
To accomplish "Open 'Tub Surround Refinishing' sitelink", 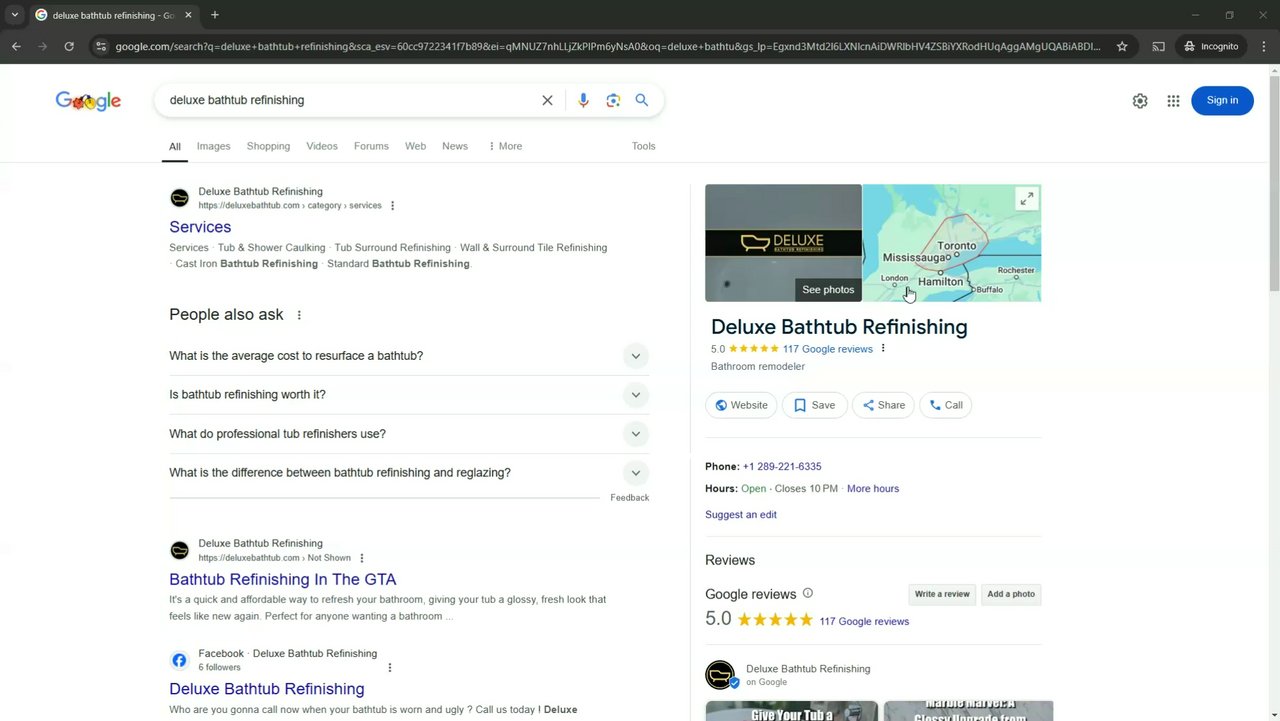I will (393, 248).
